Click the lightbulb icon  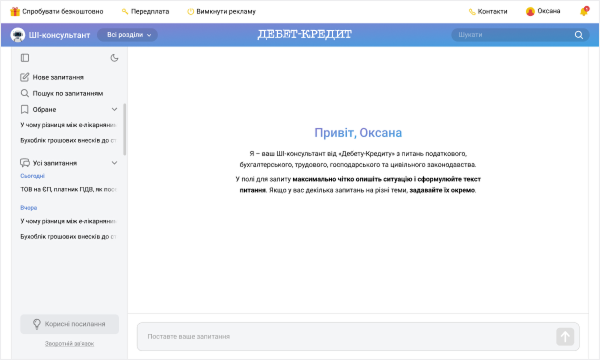37,324
